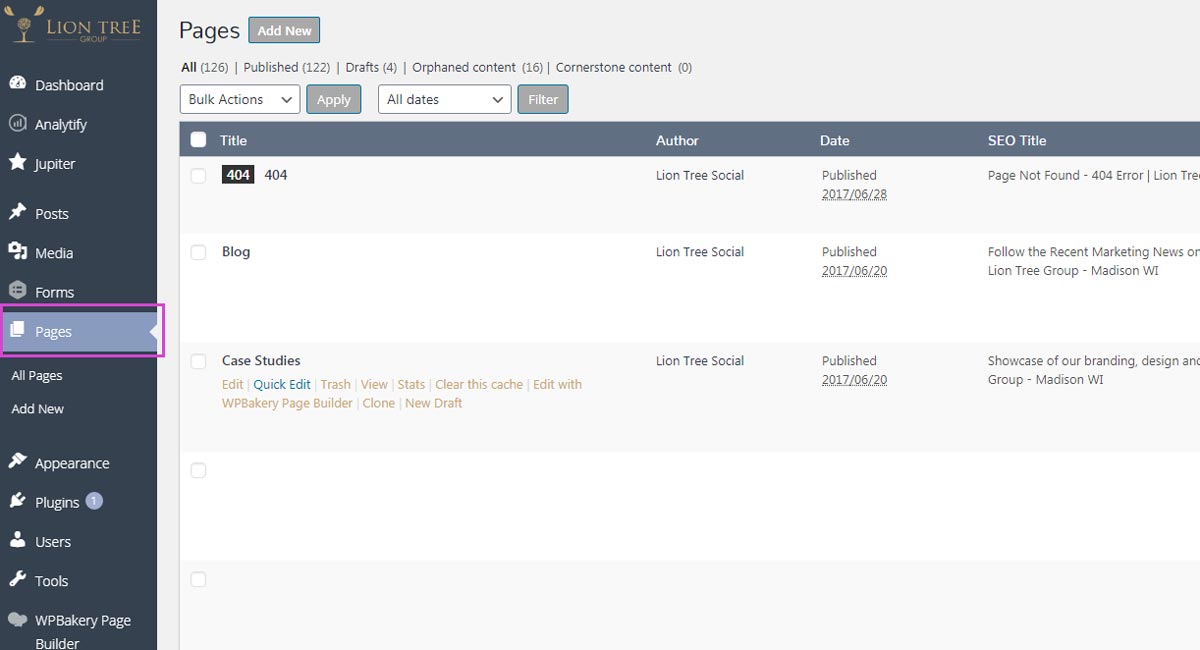The width and height of the screenshot is (1200, 650).
Task: Click Trash under Case Studies
Action: [336, 384]
